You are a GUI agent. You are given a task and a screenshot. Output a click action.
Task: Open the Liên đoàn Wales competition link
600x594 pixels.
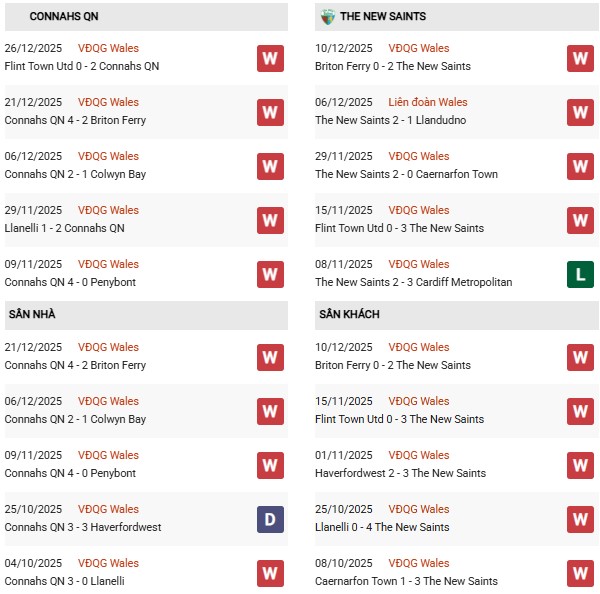click(426, 102)
